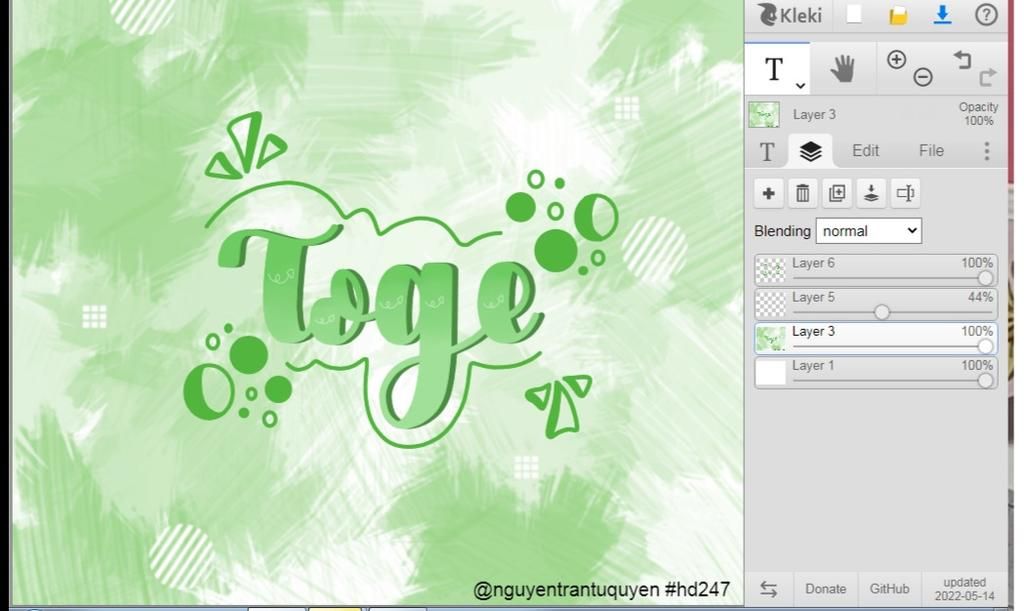Redo the last undone action
This screenshot has width=1024, height=611.
[x=987, y=77]
